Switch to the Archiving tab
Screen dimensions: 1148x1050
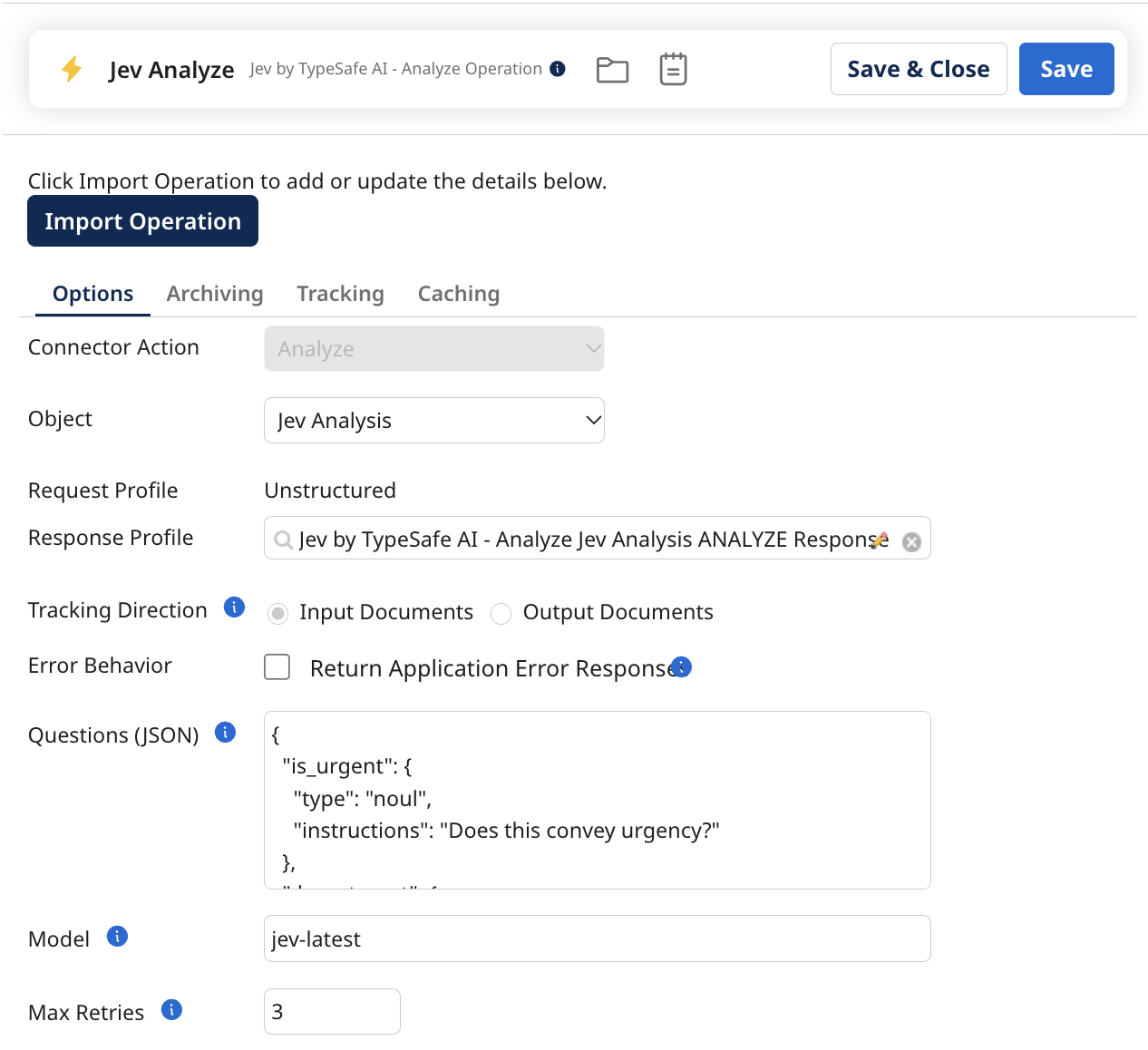click(215, 294)
